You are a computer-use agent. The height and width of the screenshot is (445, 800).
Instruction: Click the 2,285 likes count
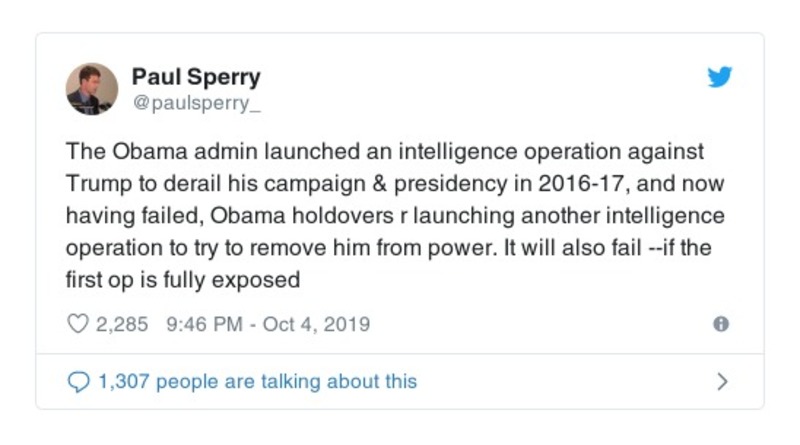tap(120, 324)
